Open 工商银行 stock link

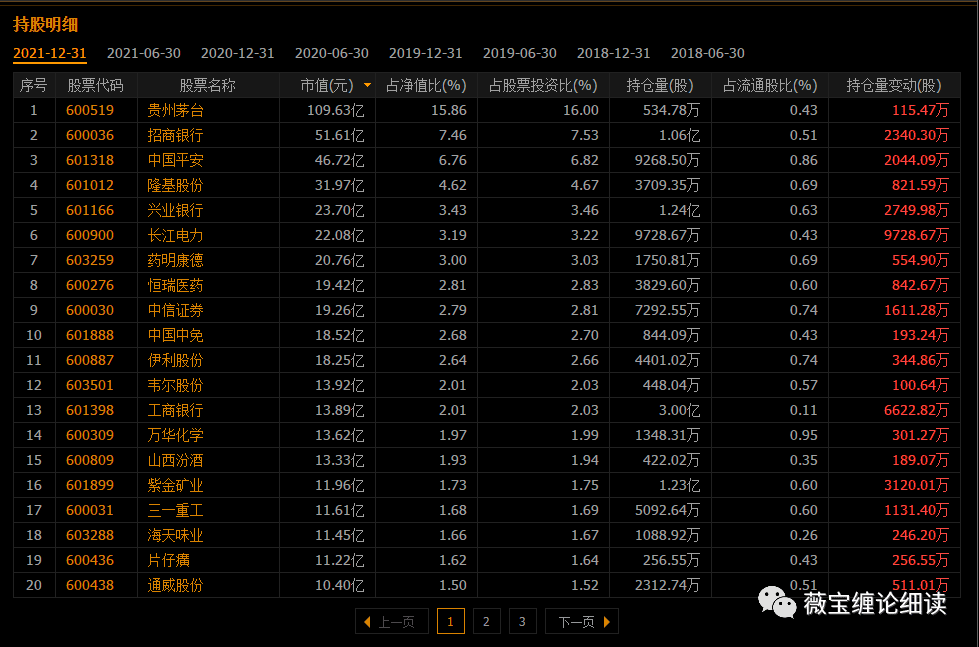click(x=175, y=410)
